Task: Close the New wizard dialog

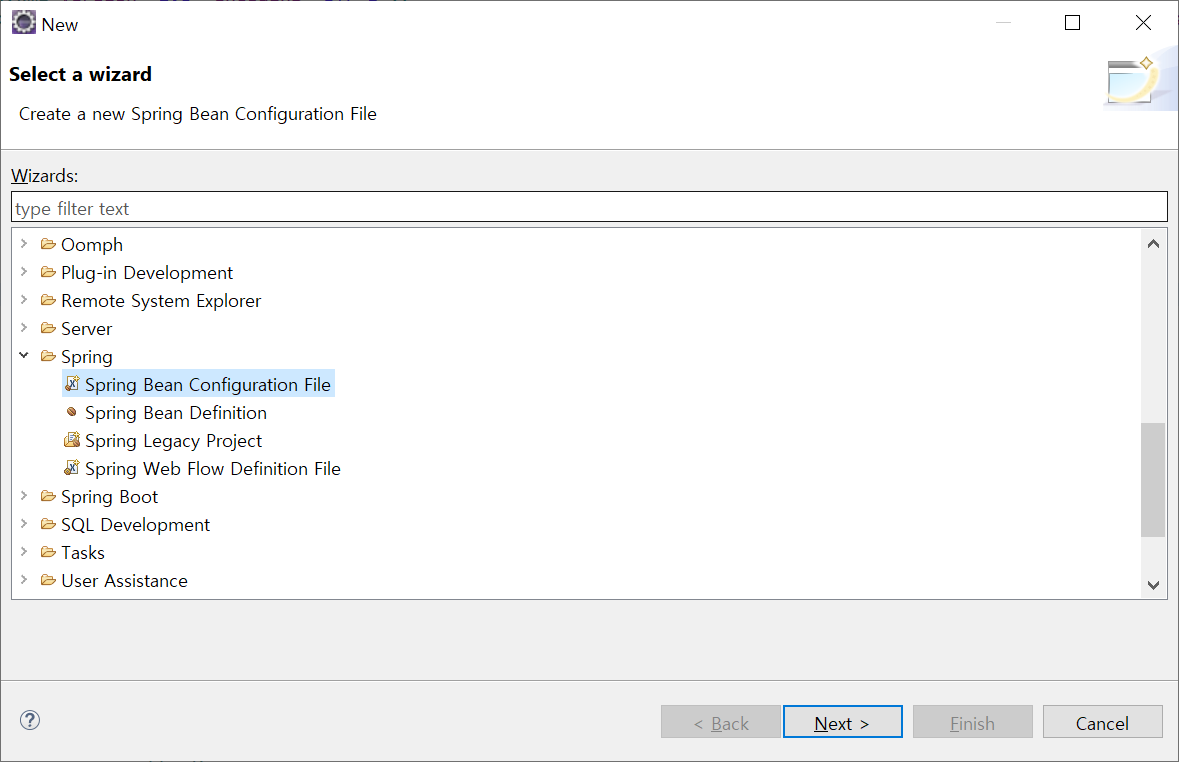Action: (x=1143, y=23)
